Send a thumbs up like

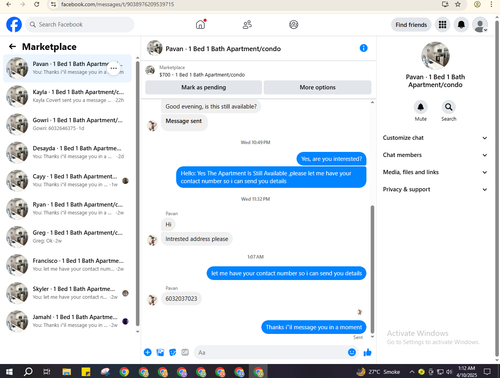point(367,352)
